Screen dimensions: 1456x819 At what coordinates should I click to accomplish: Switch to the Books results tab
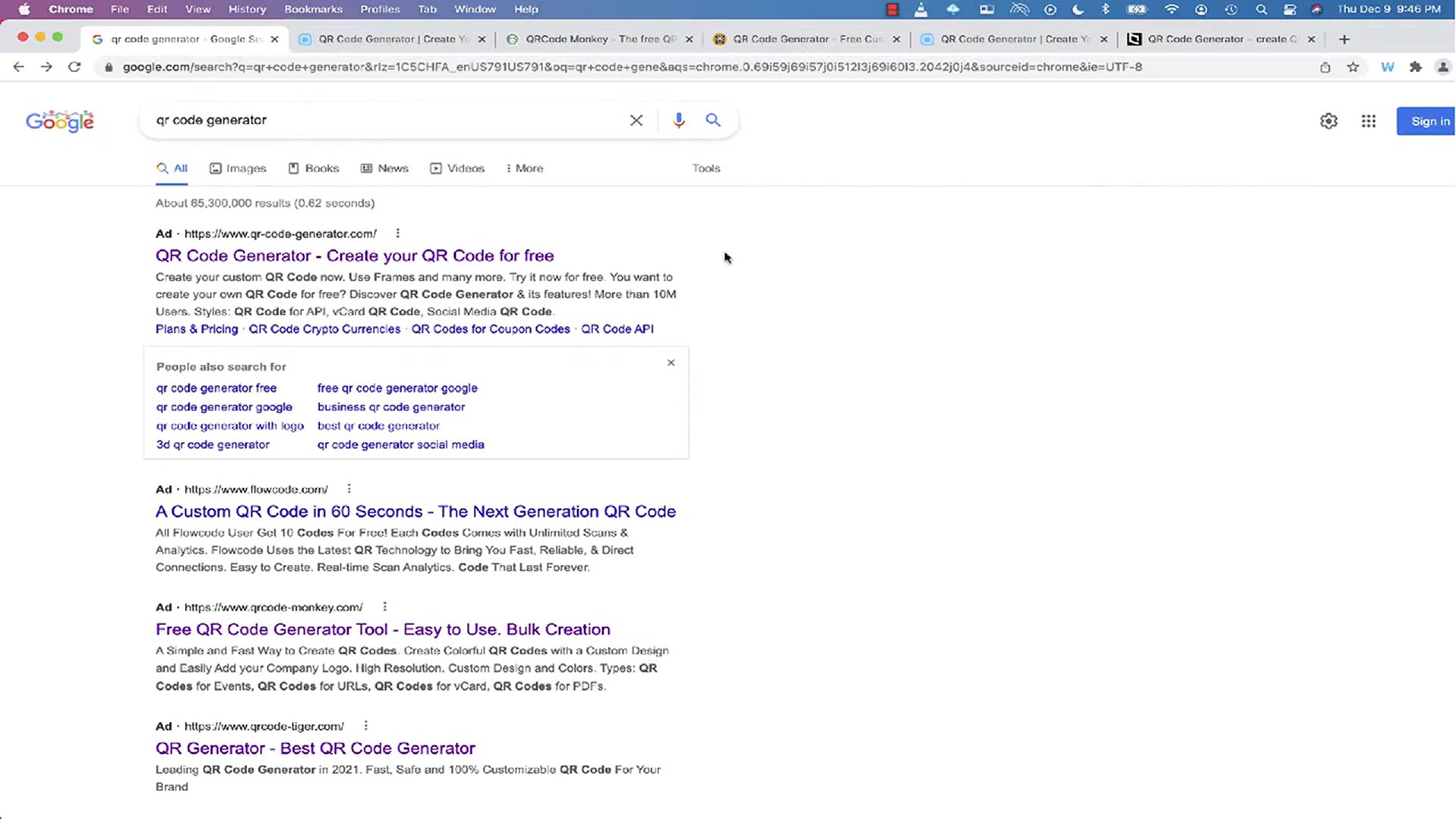pos(314,168)
